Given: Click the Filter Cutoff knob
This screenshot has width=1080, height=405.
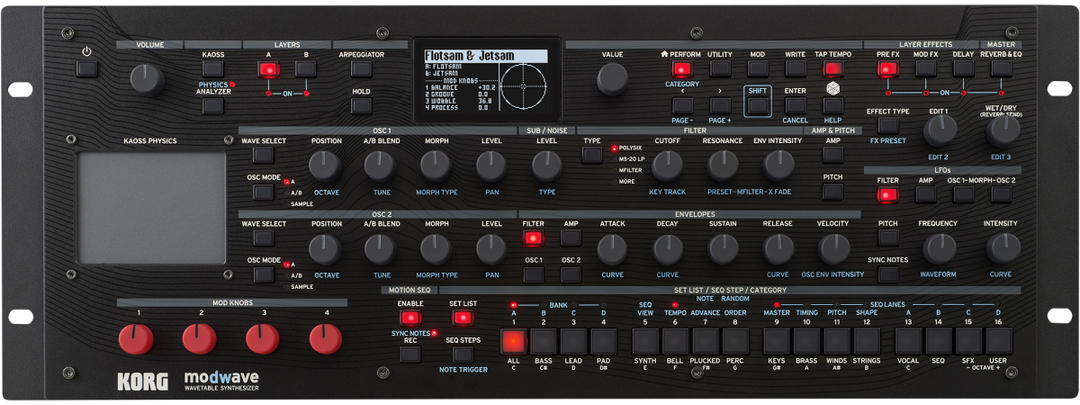Looking at the screenshot, I should 667,166.
